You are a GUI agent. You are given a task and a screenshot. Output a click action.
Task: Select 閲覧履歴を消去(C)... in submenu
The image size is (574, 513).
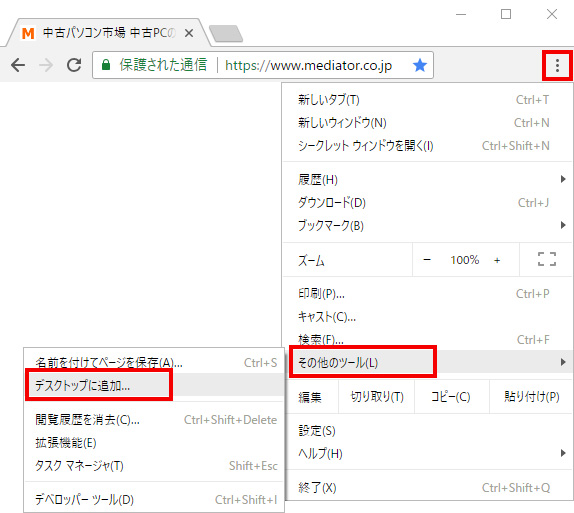pyautogui.click(x=154, y=420)
